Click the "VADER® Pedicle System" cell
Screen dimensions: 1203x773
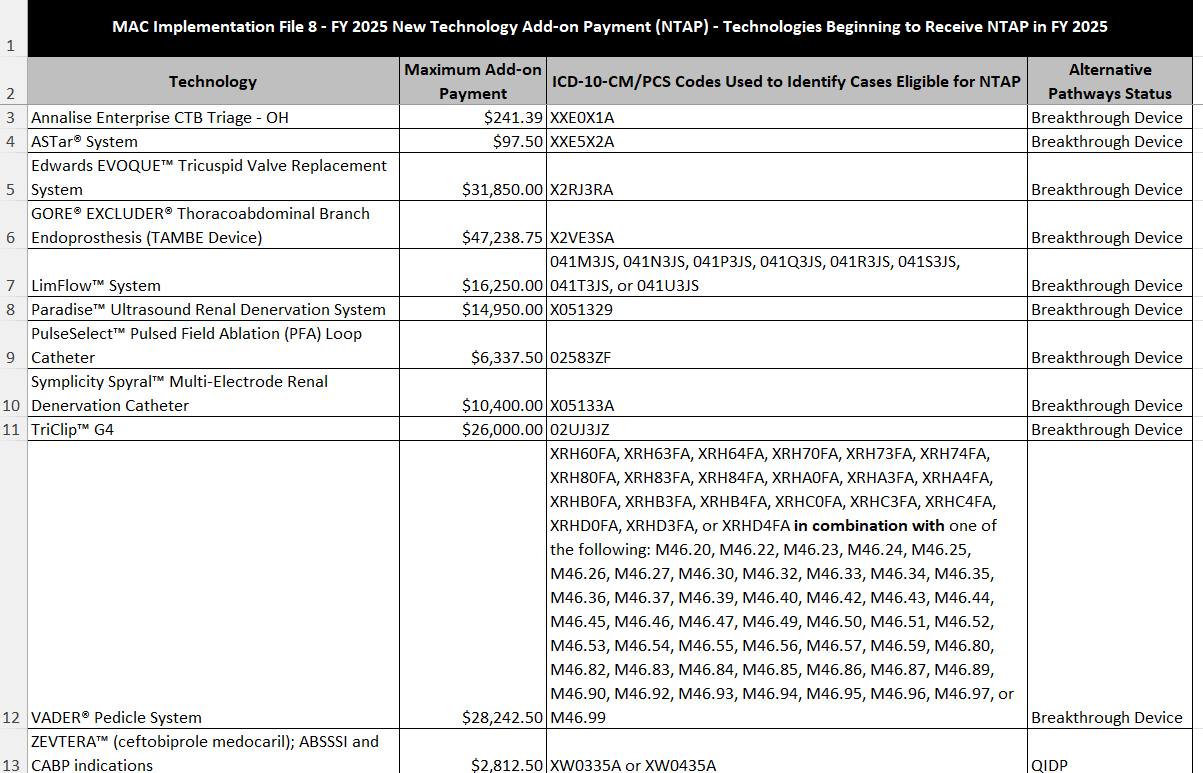[x=213, y=585]
